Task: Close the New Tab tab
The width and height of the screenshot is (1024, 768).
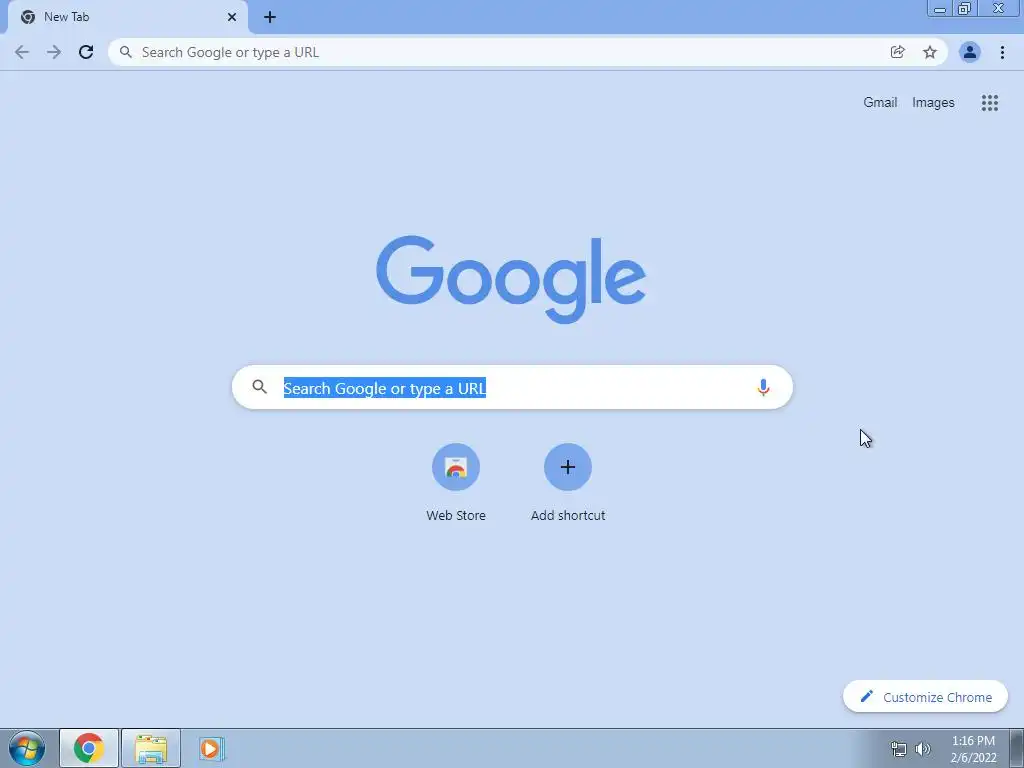Action: click(231, 17)
